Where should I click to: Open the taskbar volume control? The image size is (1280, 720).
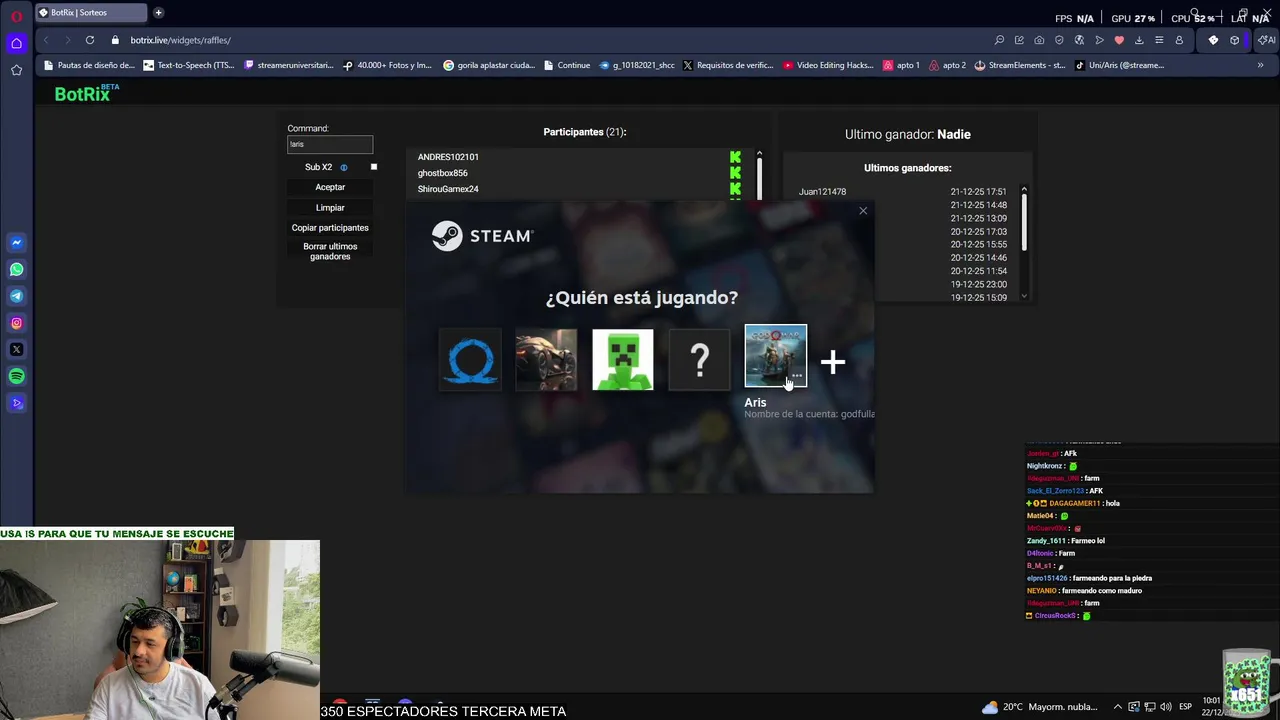click(1166, 707)
